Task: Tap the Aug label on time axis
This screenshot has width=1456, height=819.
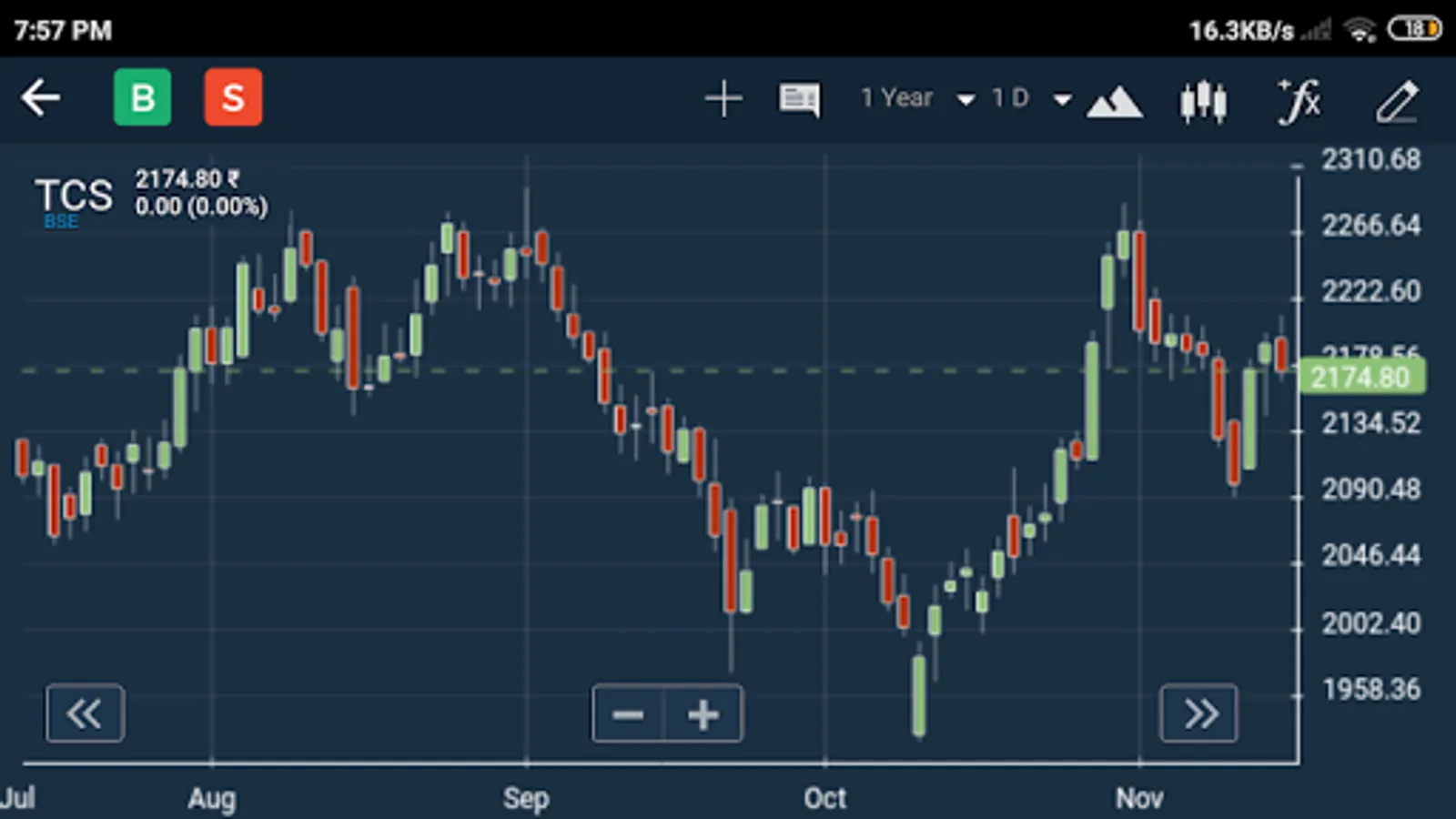Action: [211, 798]
